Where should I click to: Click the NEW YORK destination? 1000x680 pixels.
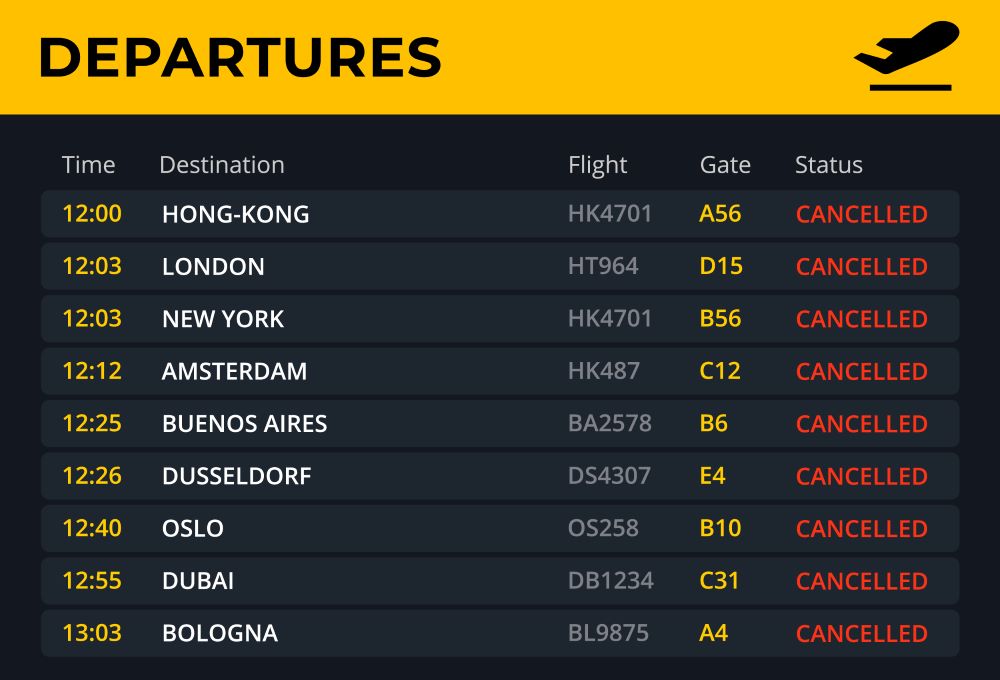tap(223, 319)
